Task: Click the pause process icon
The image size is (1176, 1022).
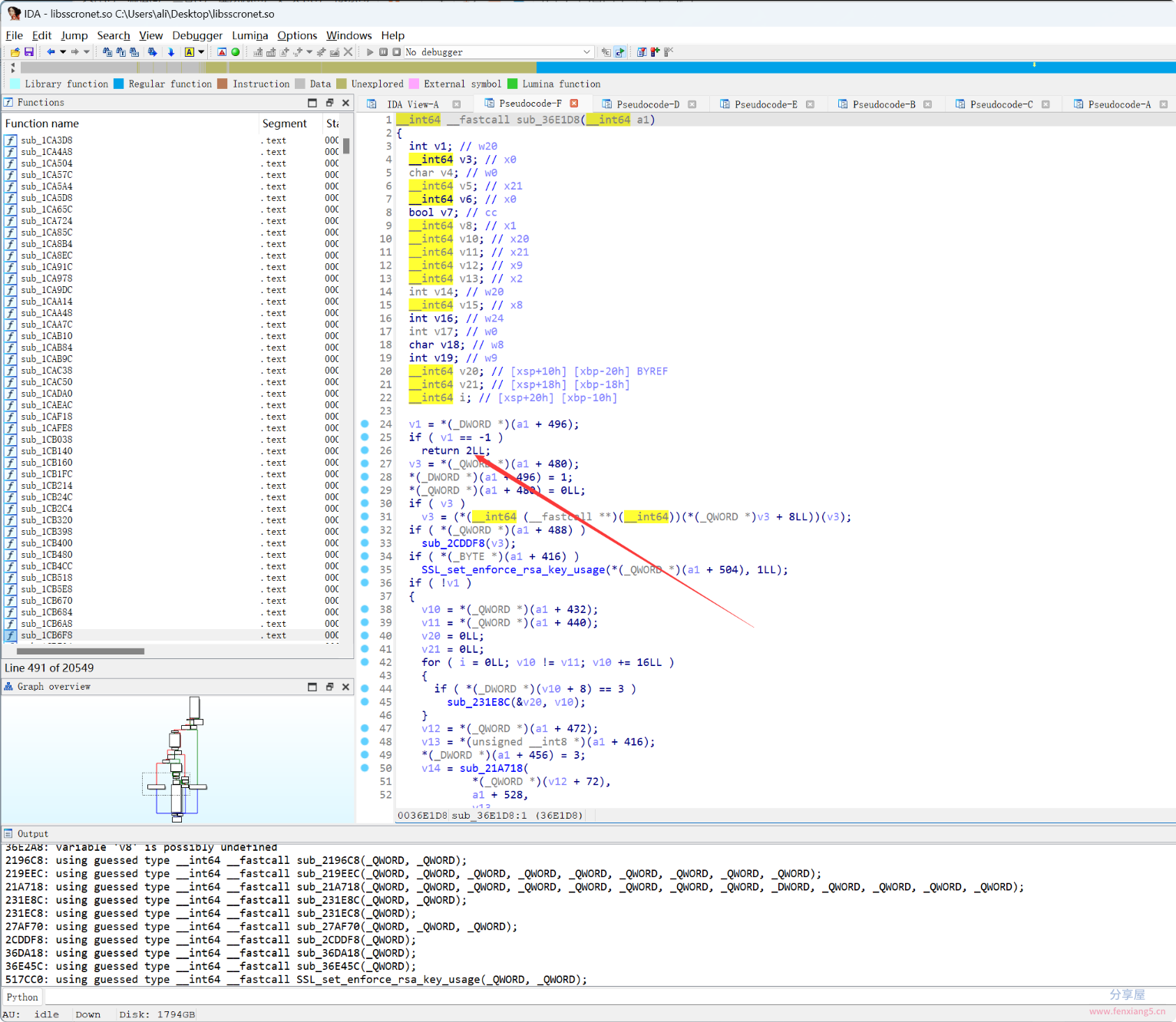Action: tap(383, 52)
